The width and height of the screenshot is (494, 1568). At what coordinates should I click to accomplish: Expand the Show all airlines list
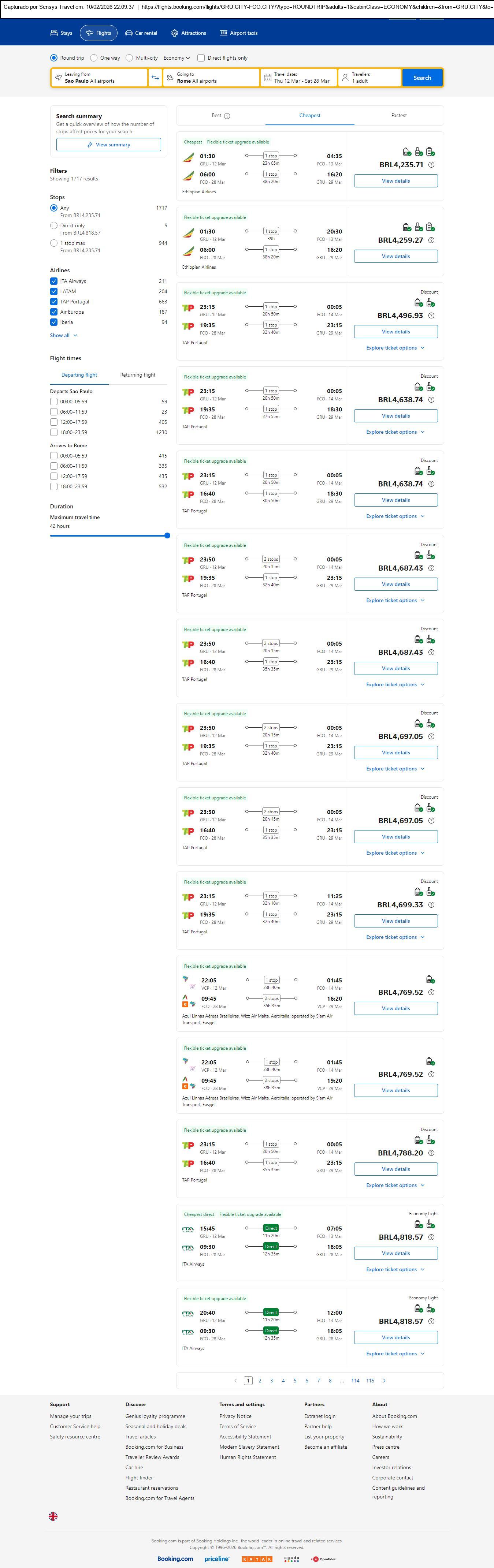tap(63, 335)
